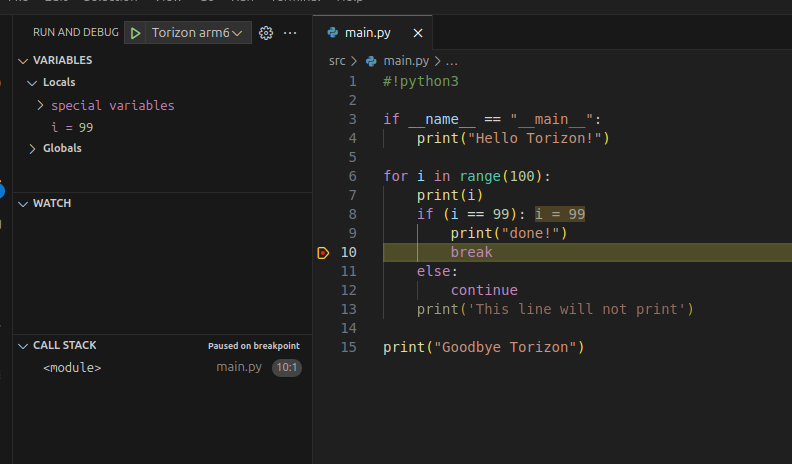
Task: Click the Python file icon in the breadcrumb
Action: click(x=371, y=61)
